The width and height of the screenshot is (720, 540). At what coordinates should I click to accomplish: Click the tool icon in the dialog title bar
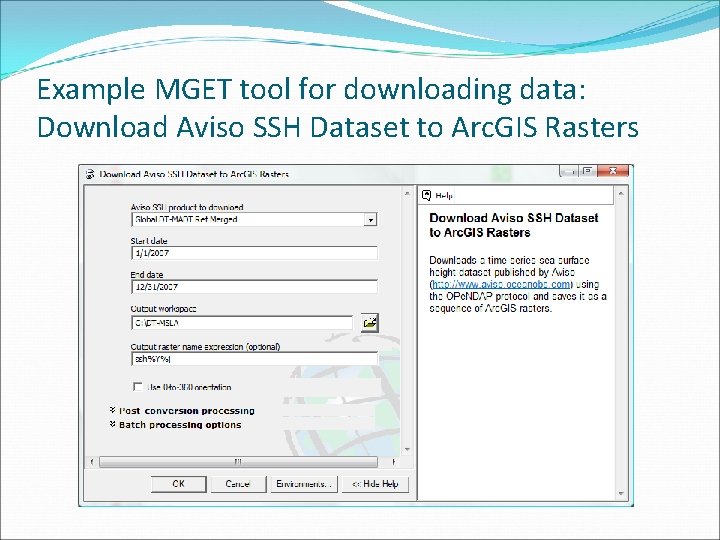(90, 174)
